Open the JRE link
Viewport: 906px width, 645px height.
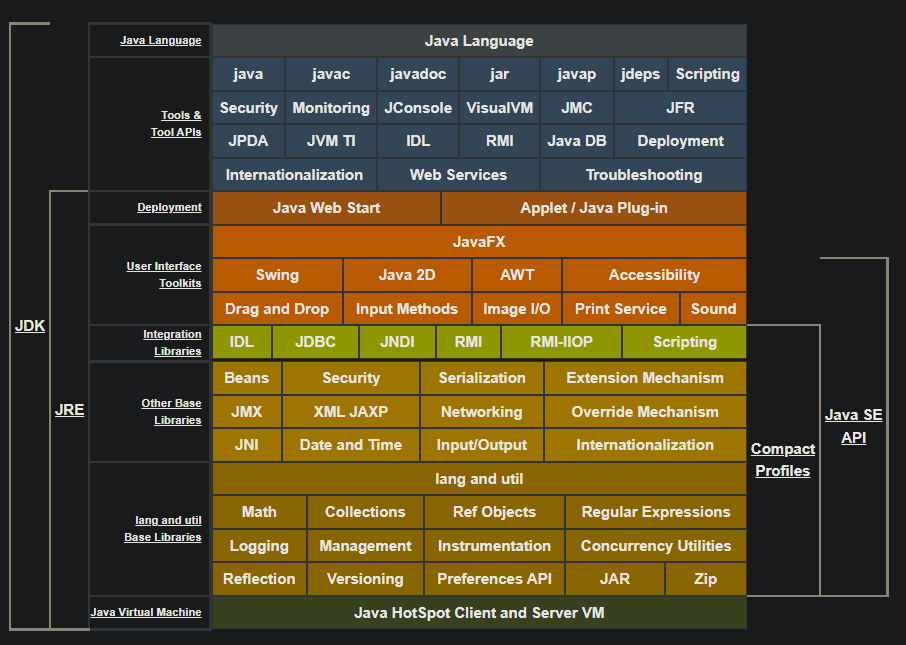(69, 410)
